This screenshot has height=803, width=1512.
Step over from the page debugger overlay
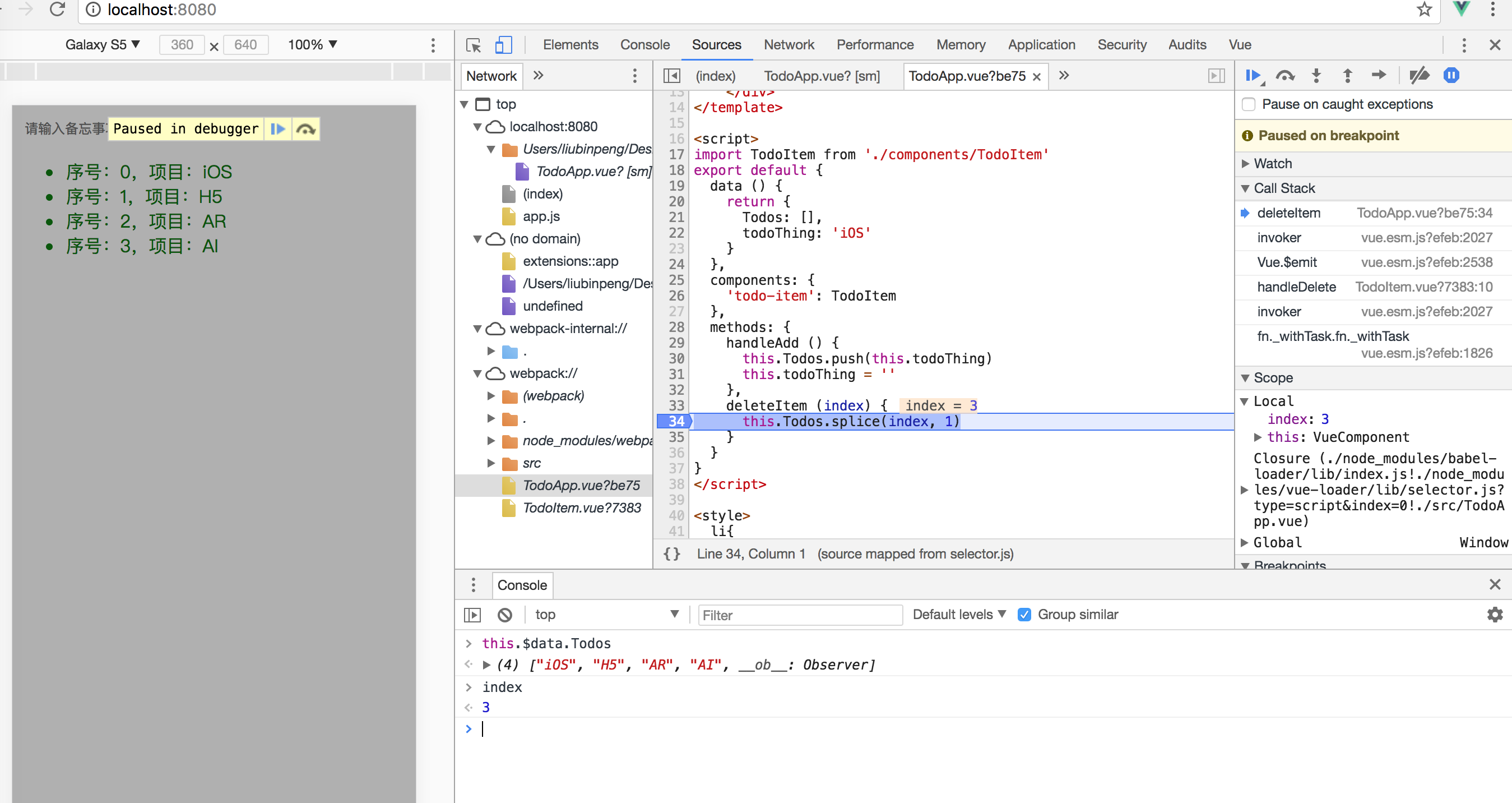pos(305,128)
